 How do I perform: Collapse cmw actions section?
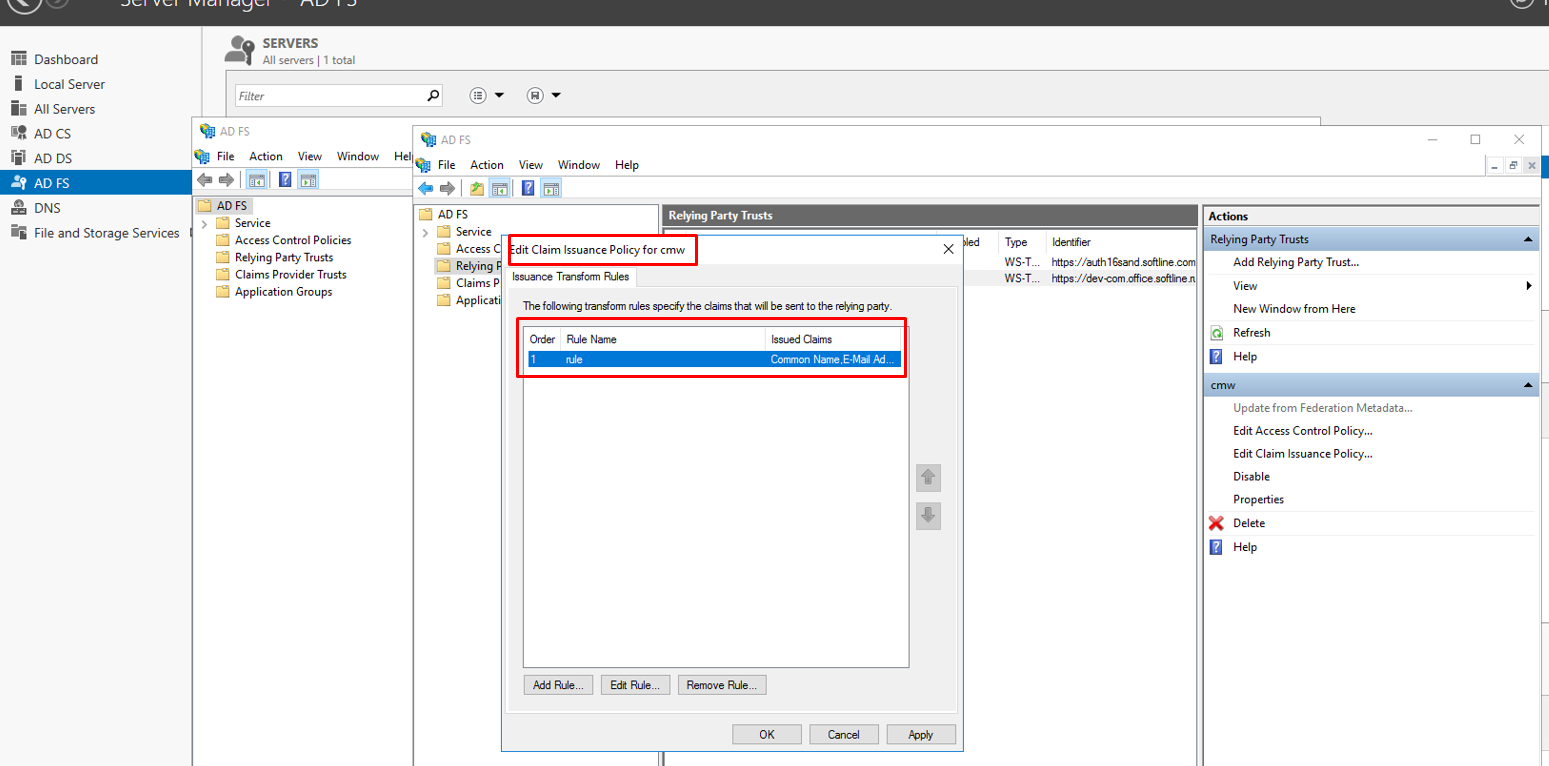click(1528, 385)
